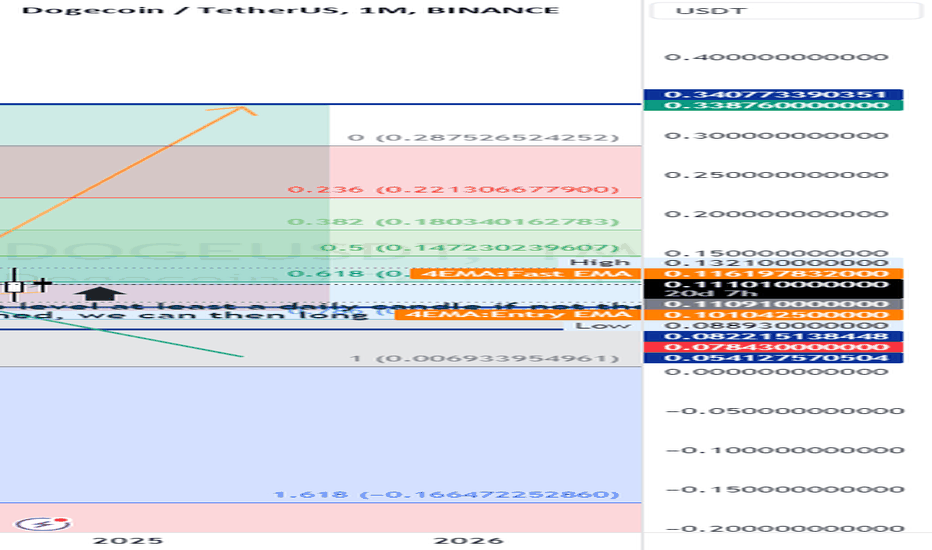The height and width of the screenshot is (550, 932).
Task: Click the Low price line label
Action: pos(603,325)
